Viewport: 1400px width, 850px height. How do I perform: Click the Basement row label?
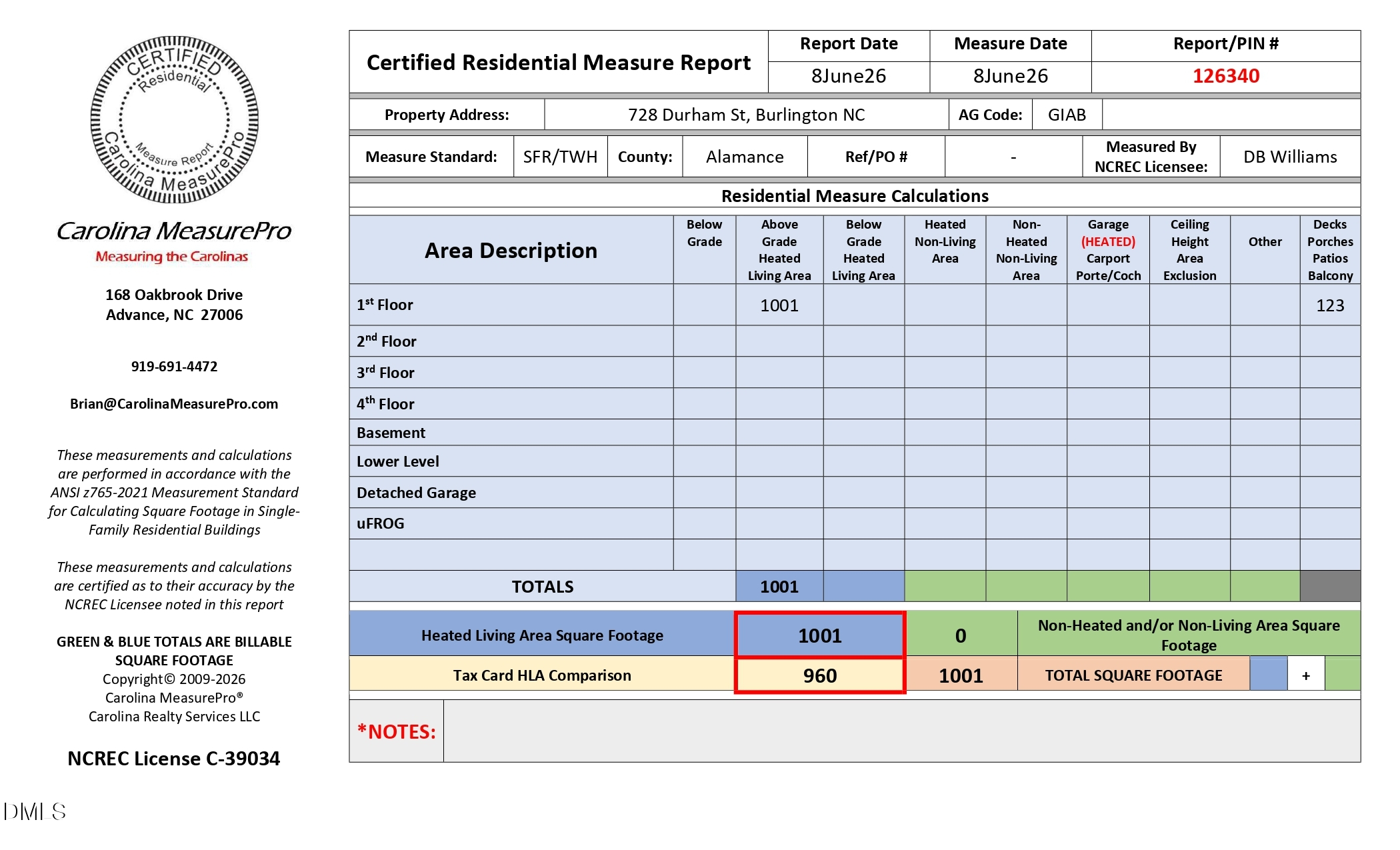(x=391, y=433)
